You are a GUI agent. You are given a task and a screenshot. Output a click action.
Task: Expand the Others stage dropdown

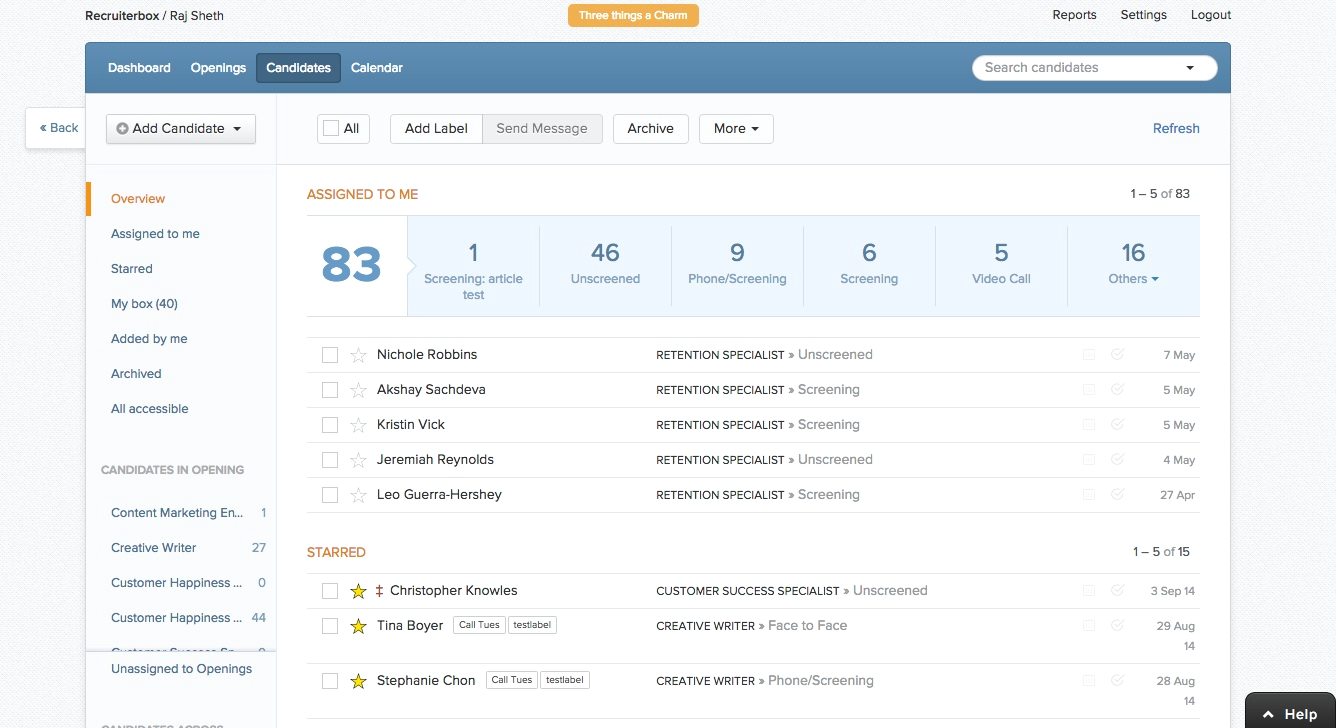pos(1133,279)
